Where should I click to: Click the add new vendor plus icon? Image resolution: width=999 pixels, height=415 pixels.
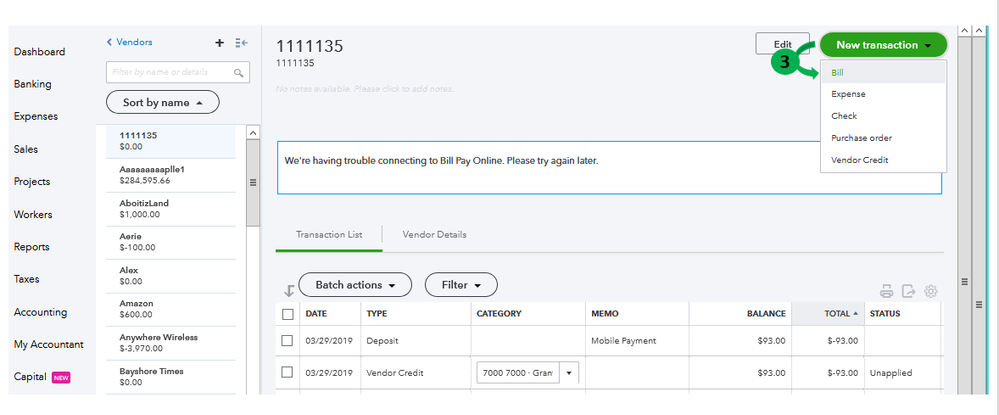click(220, 43)
